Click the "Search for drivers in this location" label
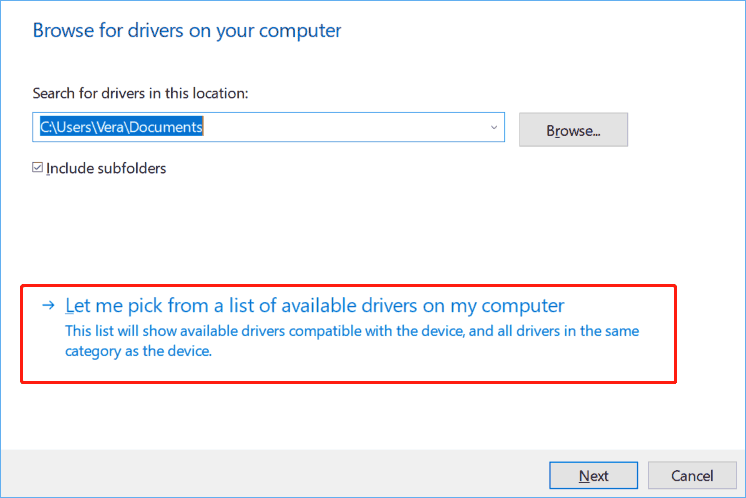 [140, 93]
